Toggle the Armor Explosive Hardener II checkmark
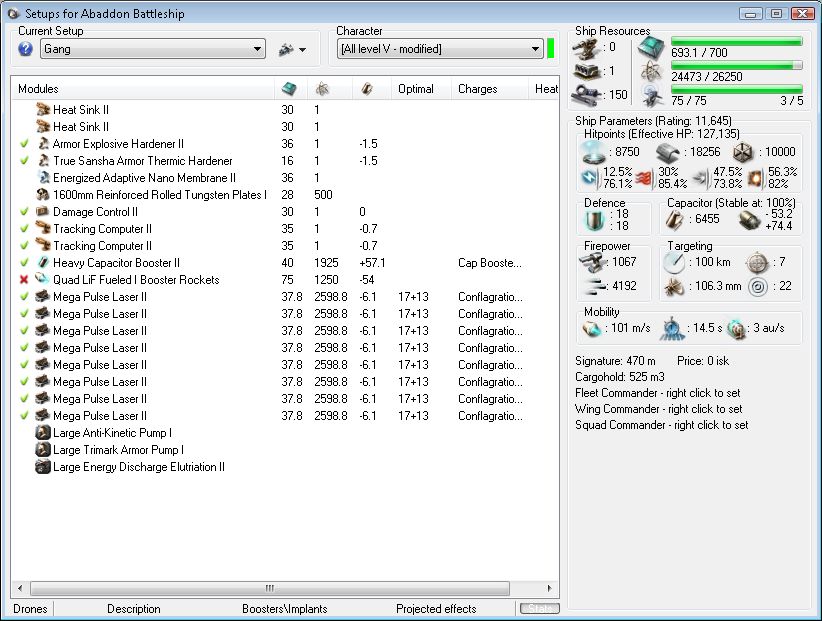The width and height of the screenshot is (822, 621). point(24,144)
